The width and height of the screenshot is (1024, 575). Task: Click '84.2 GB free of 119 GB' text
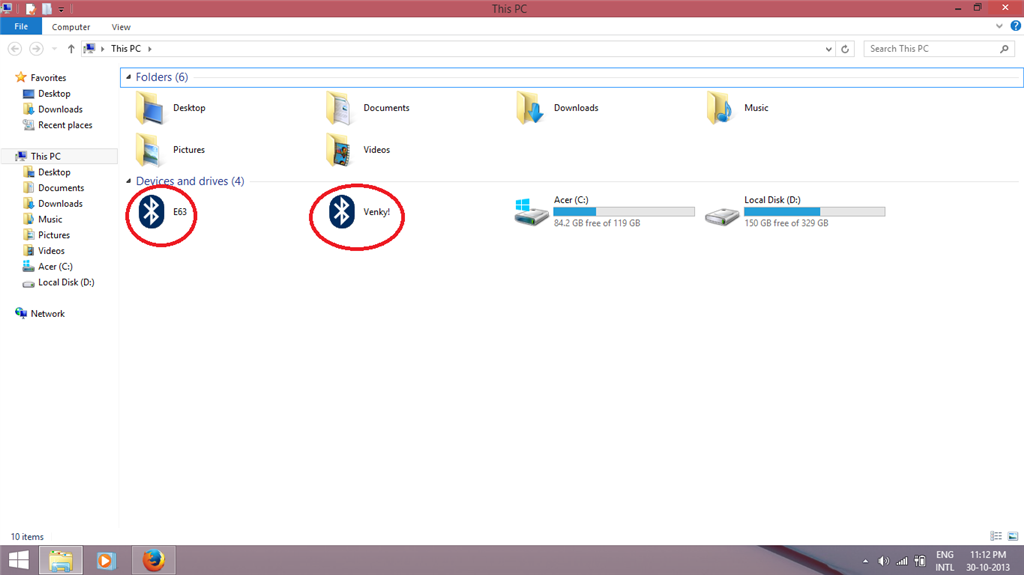click(x=597, y=223)
